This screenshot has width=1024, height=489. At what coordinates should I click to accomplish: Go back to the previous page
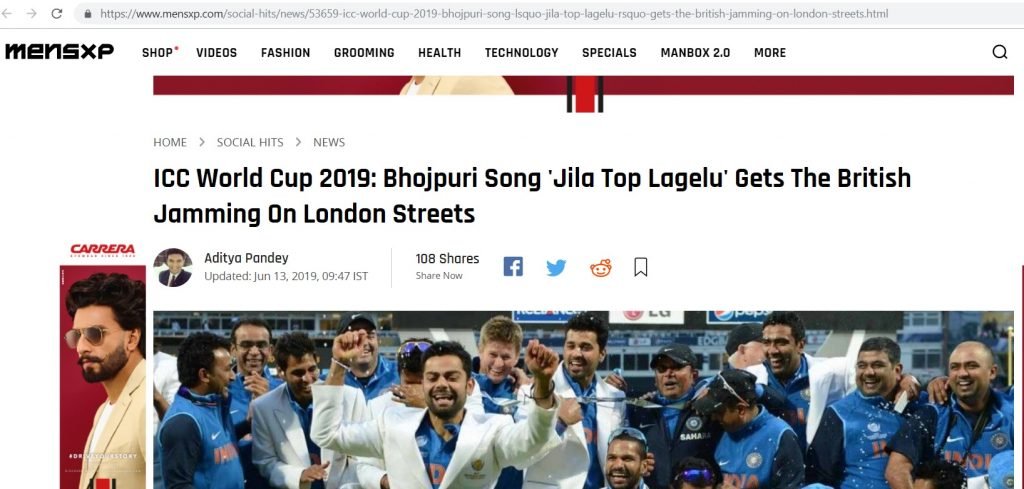[x=7, y=13]
